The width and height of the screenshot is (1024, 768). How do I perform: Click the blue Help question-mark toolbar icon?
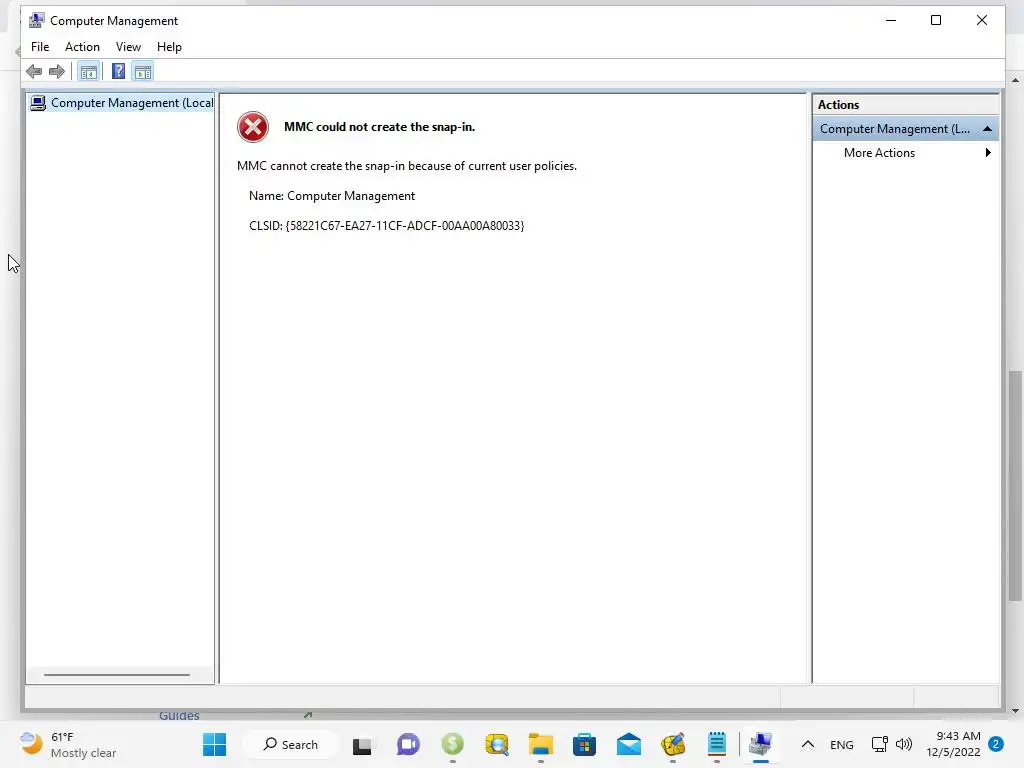(118, 71)
